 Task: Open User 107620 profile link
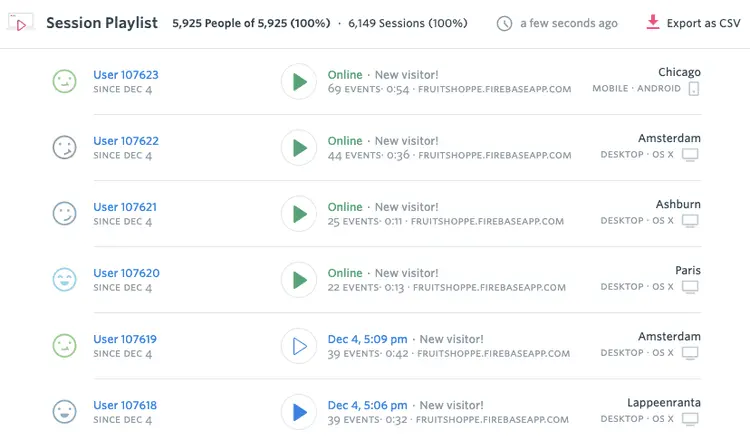(125, 273)
